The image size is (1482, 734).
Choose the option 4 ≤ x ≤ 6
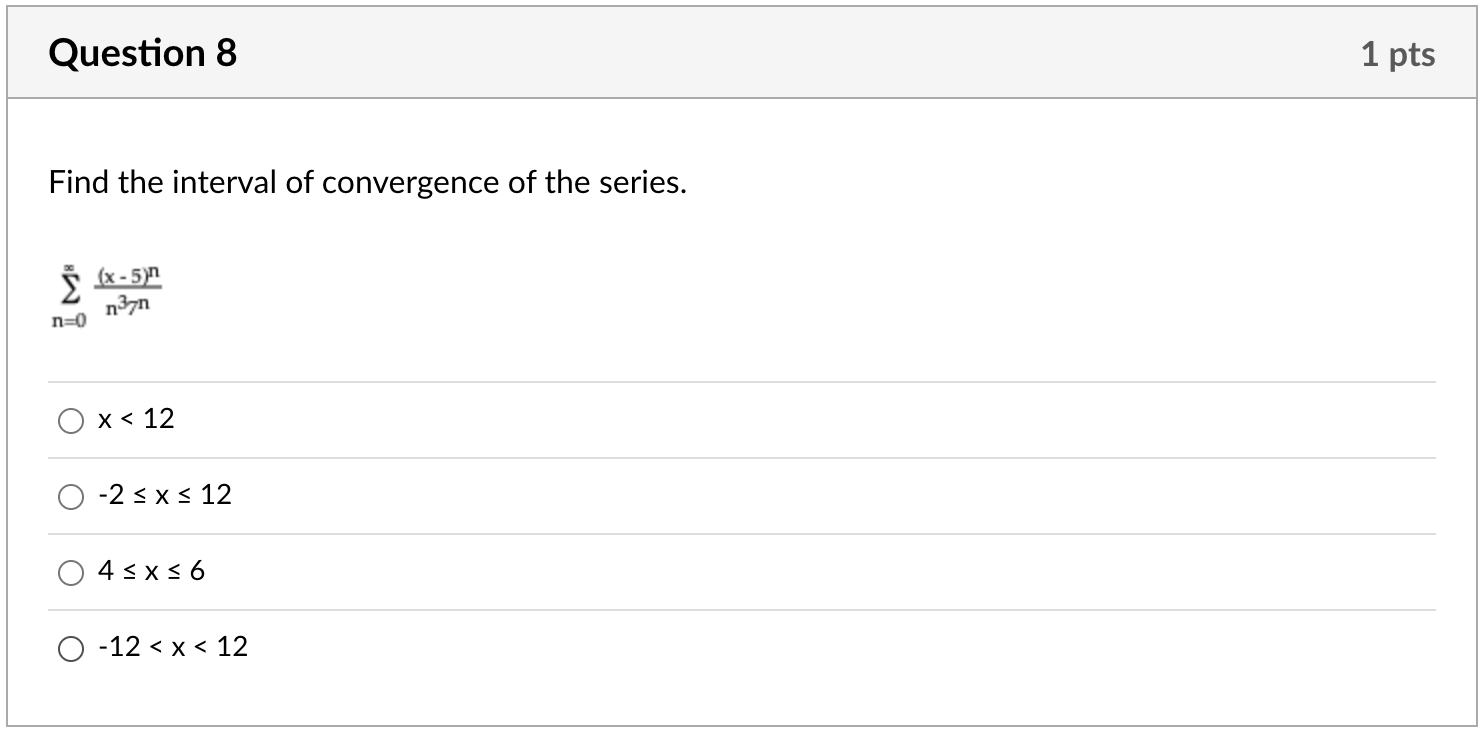pyautogui.click(x=70, y=572)
